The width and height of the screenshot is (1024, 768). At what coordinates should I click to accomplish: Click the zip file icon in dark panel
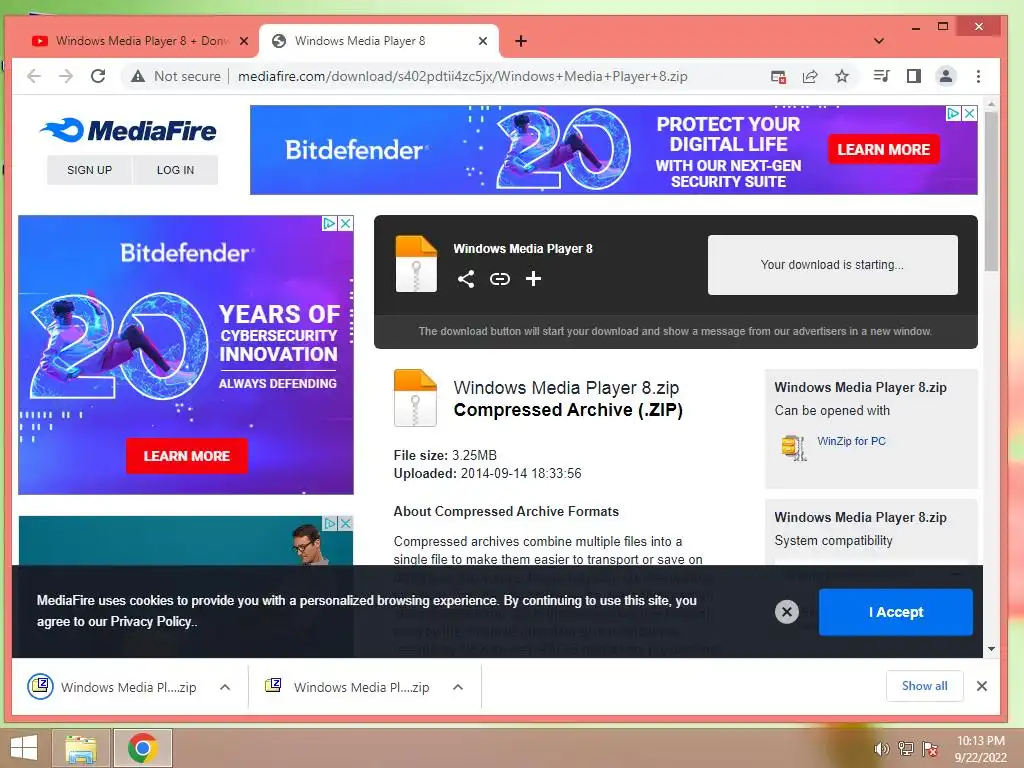pos(416,264)
